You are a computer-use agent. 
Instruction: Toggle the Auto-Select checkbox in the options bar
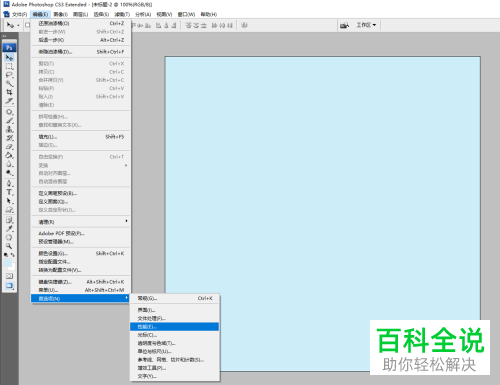click(28, 25)
